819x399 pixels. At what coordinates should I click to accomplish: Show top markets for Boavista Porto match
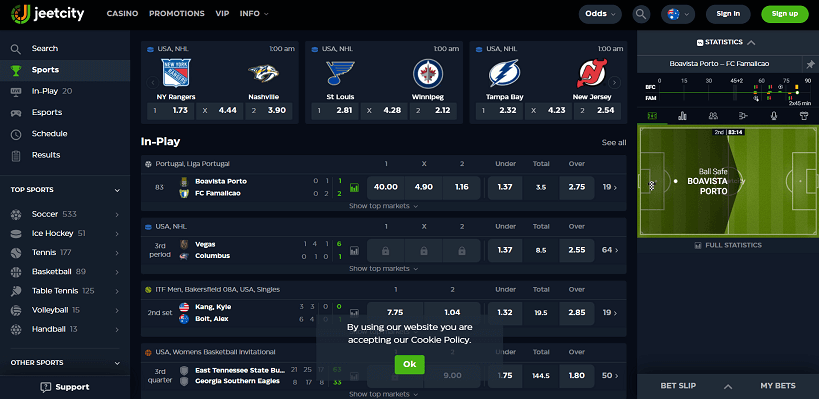[x=383, y=206]
